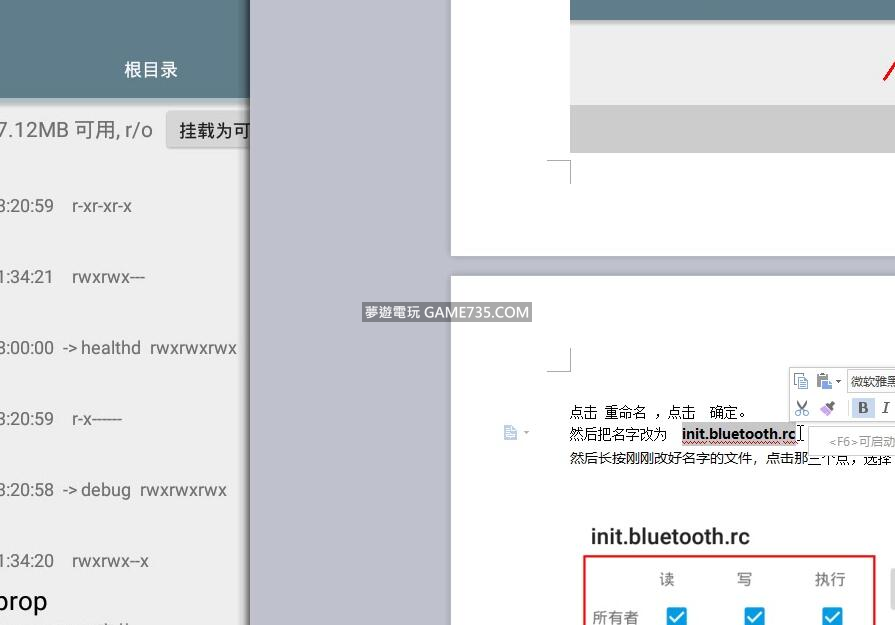Click the init.bluetooth.rc heading in the embedded image
The width and height of the screenshot is (895, 625).
tap(670, 537)
